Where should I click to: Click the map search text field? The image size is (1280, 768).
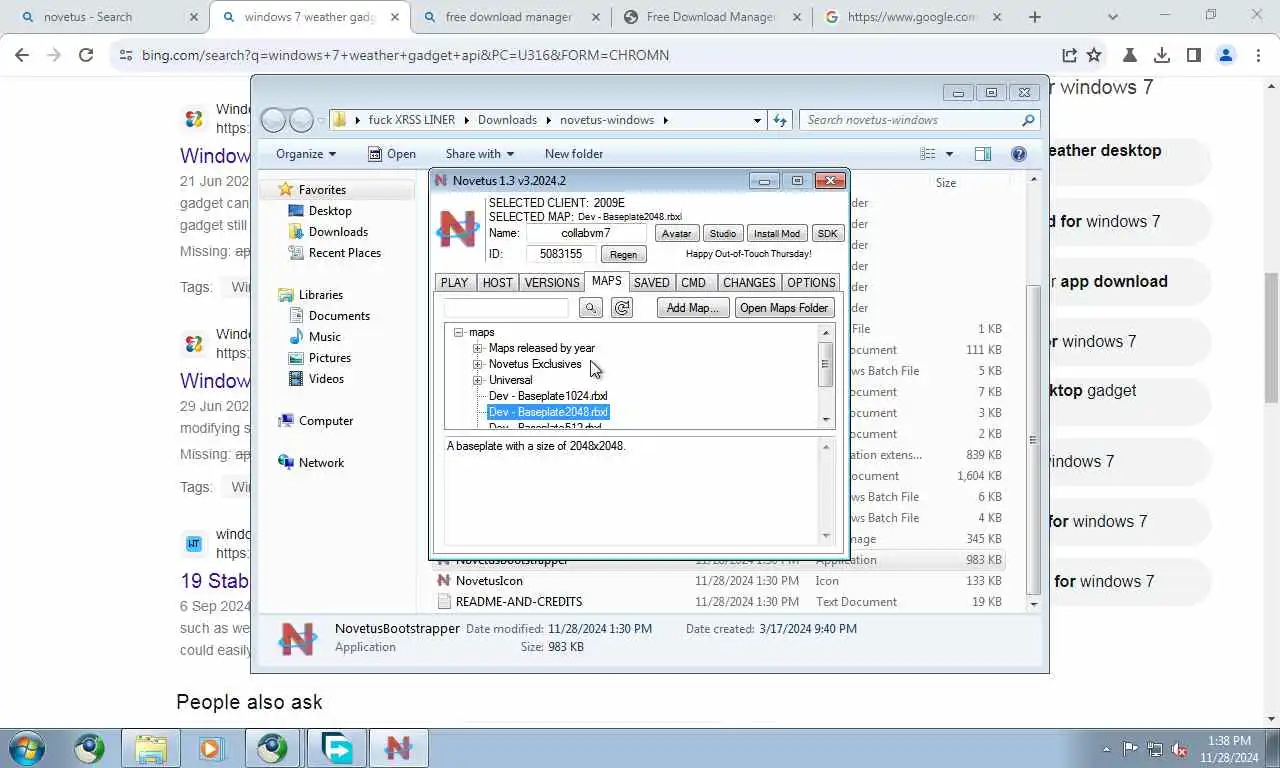(x=506, y=308)
